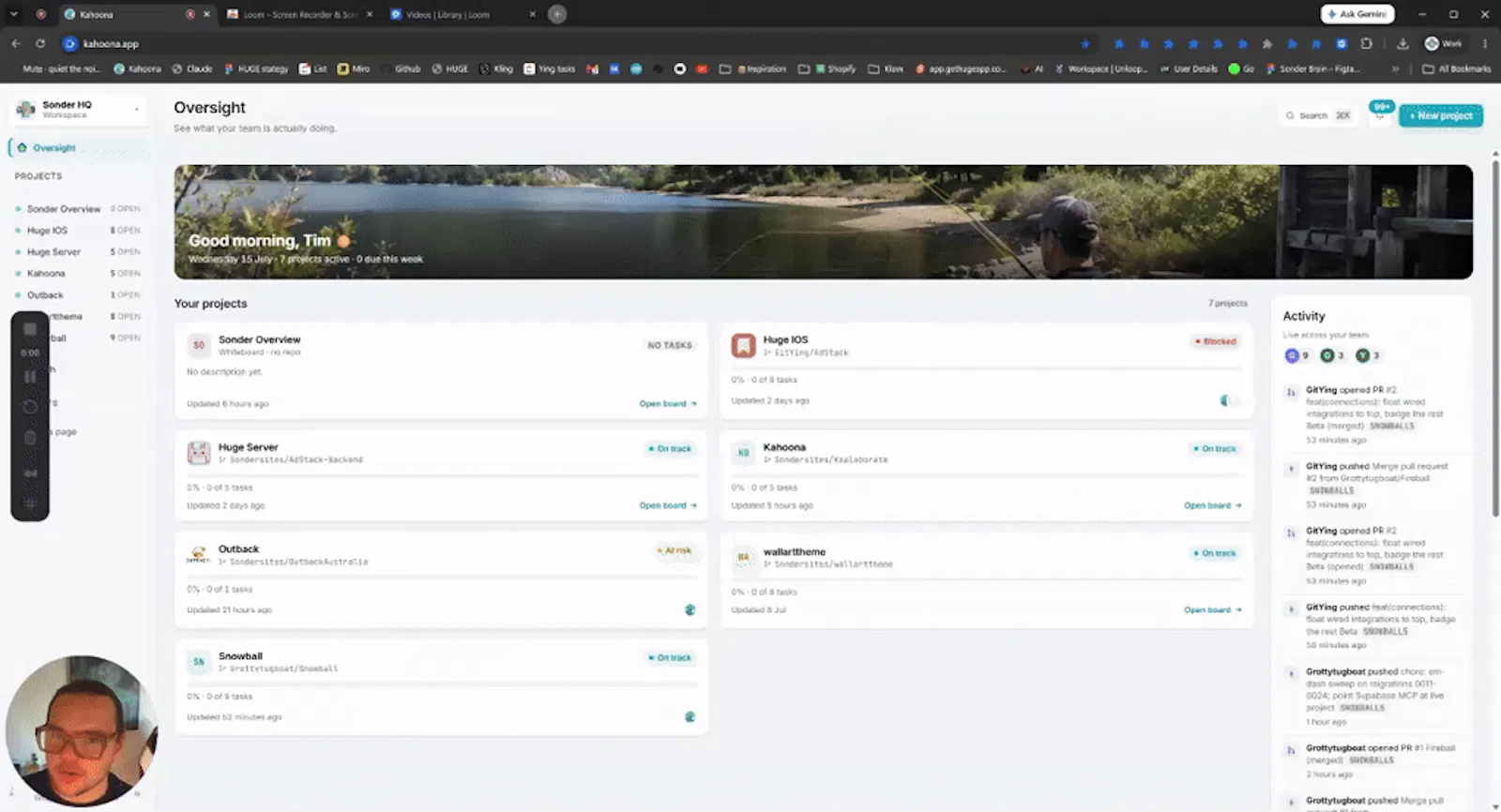Screen dimensions: 1501x812
Task: Reload the page in Chrome
Action: pos(40,43)
